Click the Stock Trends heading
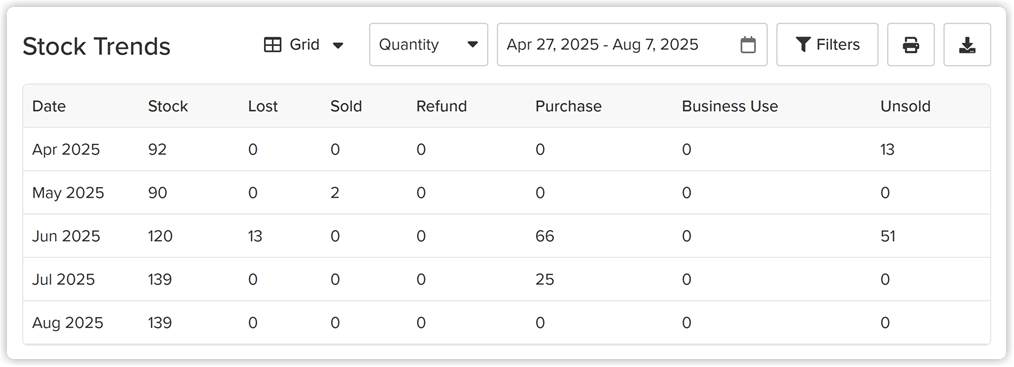This screenshot has height=367, width=1014. [96, 46]
